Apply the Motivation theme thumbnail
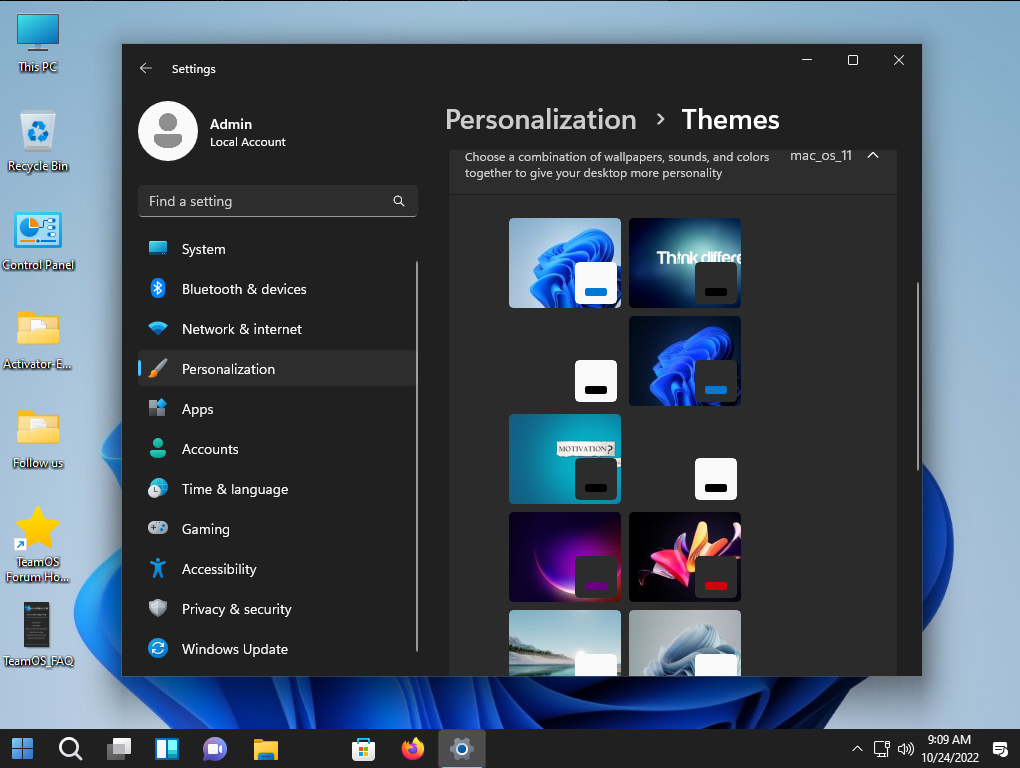 tap(564, 458)
